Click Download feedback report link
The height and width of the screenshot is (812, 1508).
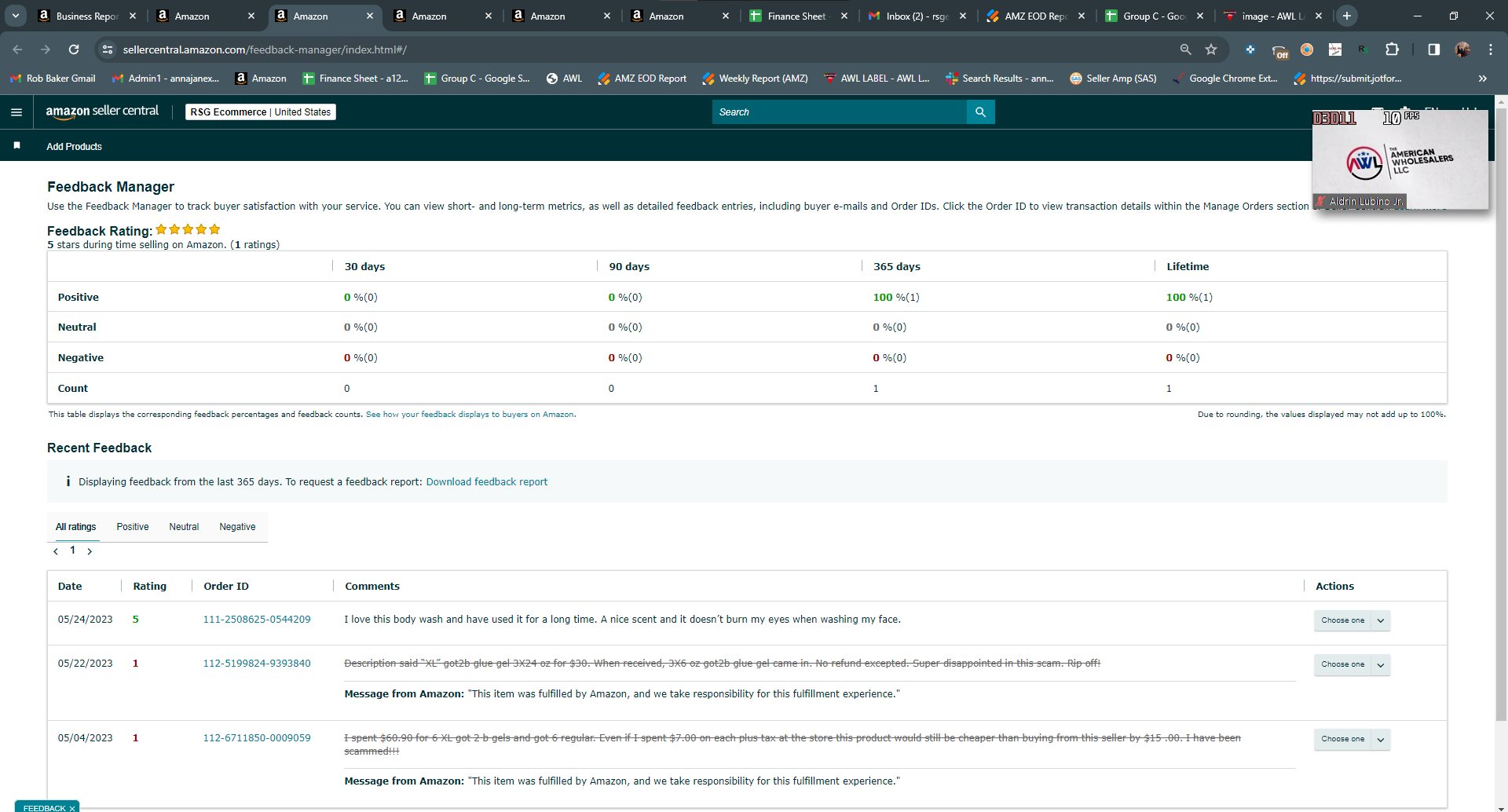[x=487, y=482]
